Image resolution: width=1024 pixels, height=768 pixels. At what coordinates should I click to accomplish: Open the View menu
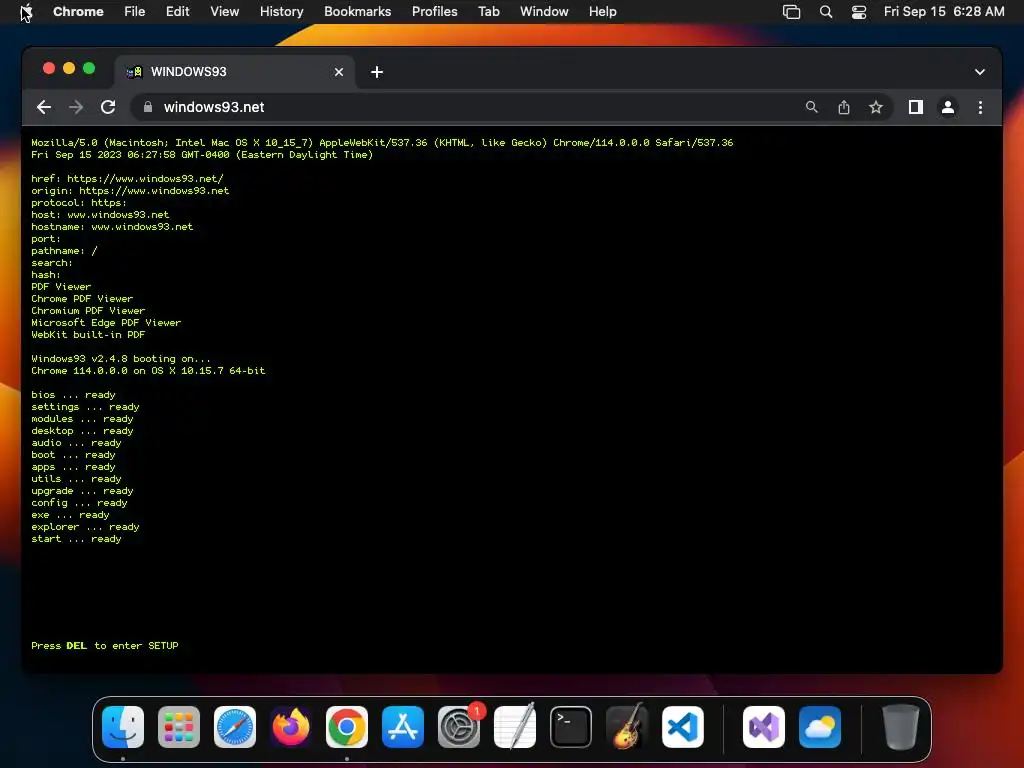point(225,12)
